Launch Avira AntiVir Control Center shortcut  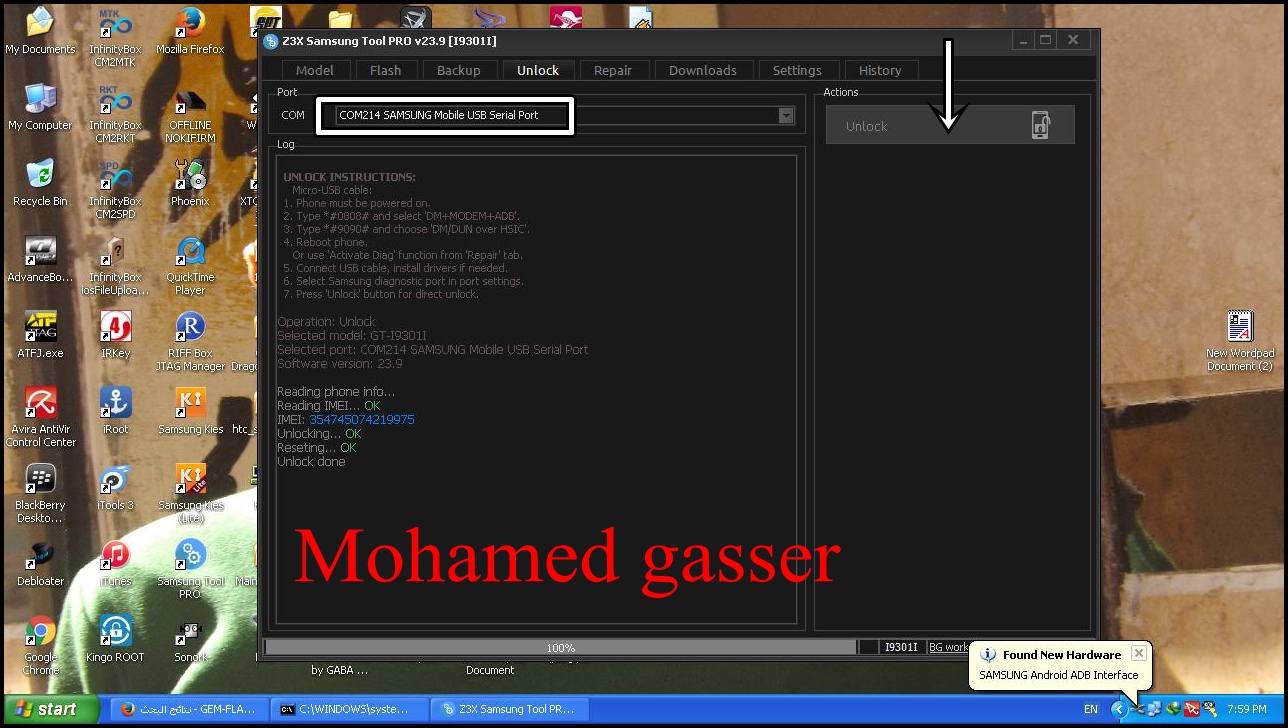40,416
